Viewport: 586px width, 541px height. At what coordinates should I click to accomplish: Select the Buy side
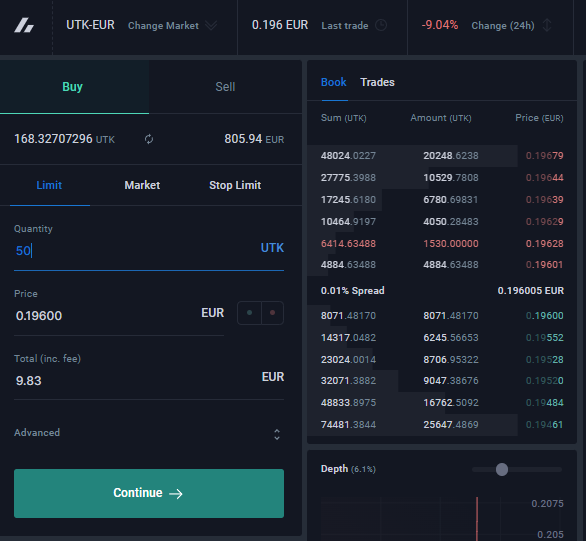(73, 87)
